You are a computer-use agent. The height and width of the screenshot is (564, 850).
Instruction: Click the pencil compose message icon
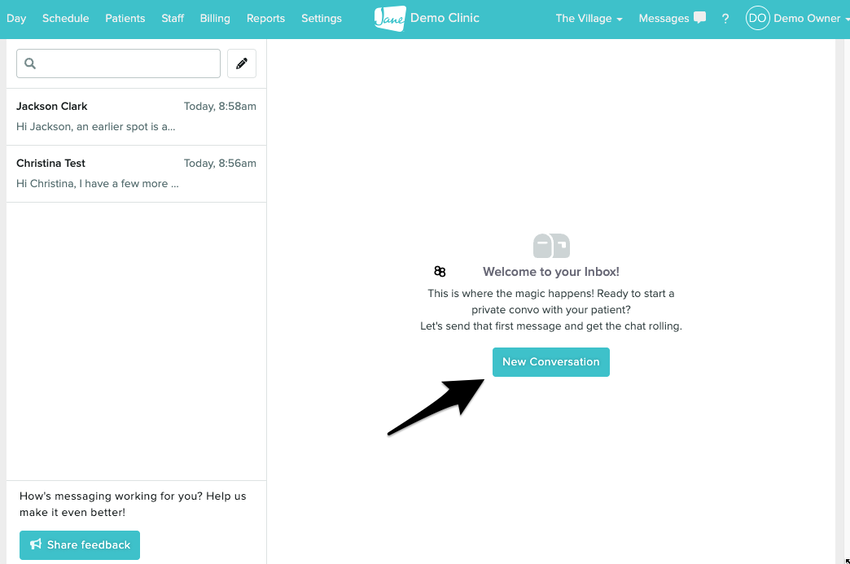coord(241,64)
